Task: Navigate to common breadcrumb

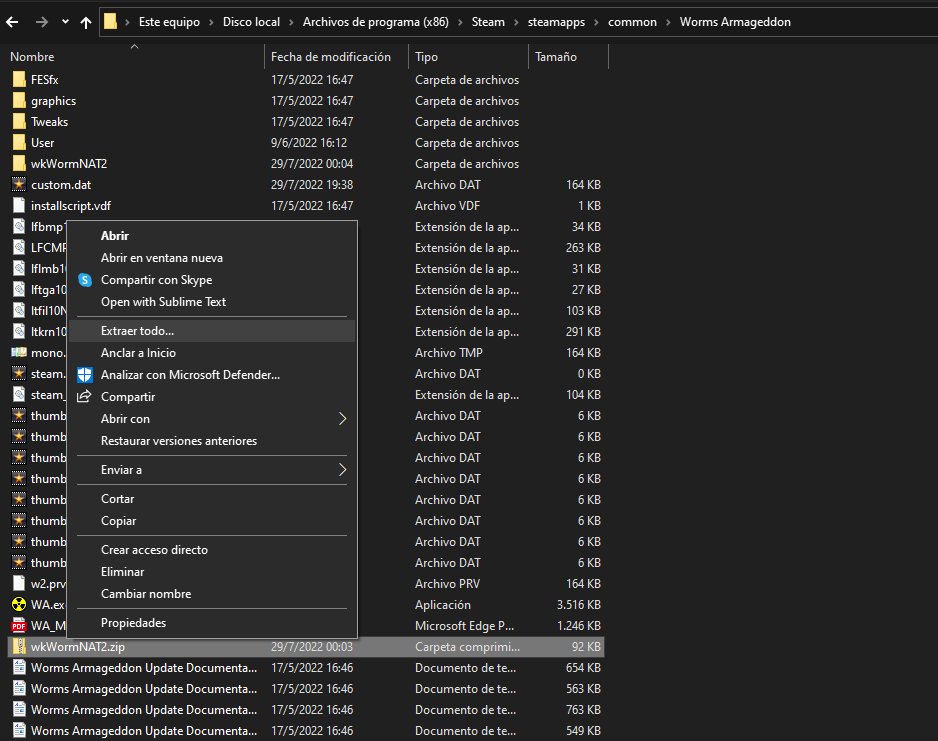Action: click(632, 22)
